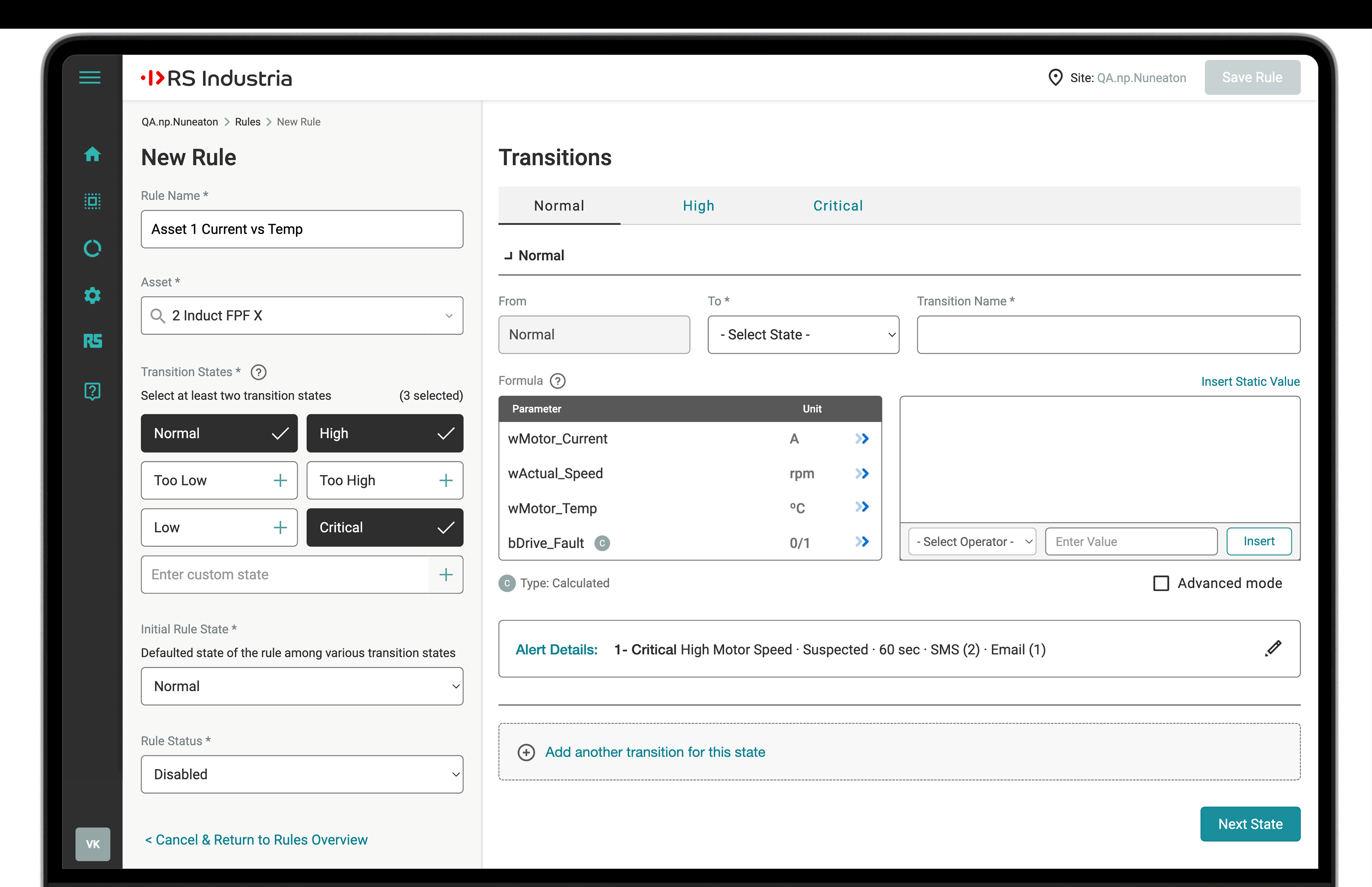1372x887 pixels.
Task: Show Formula help tooltip icon
Action: [x=557, y=381]
